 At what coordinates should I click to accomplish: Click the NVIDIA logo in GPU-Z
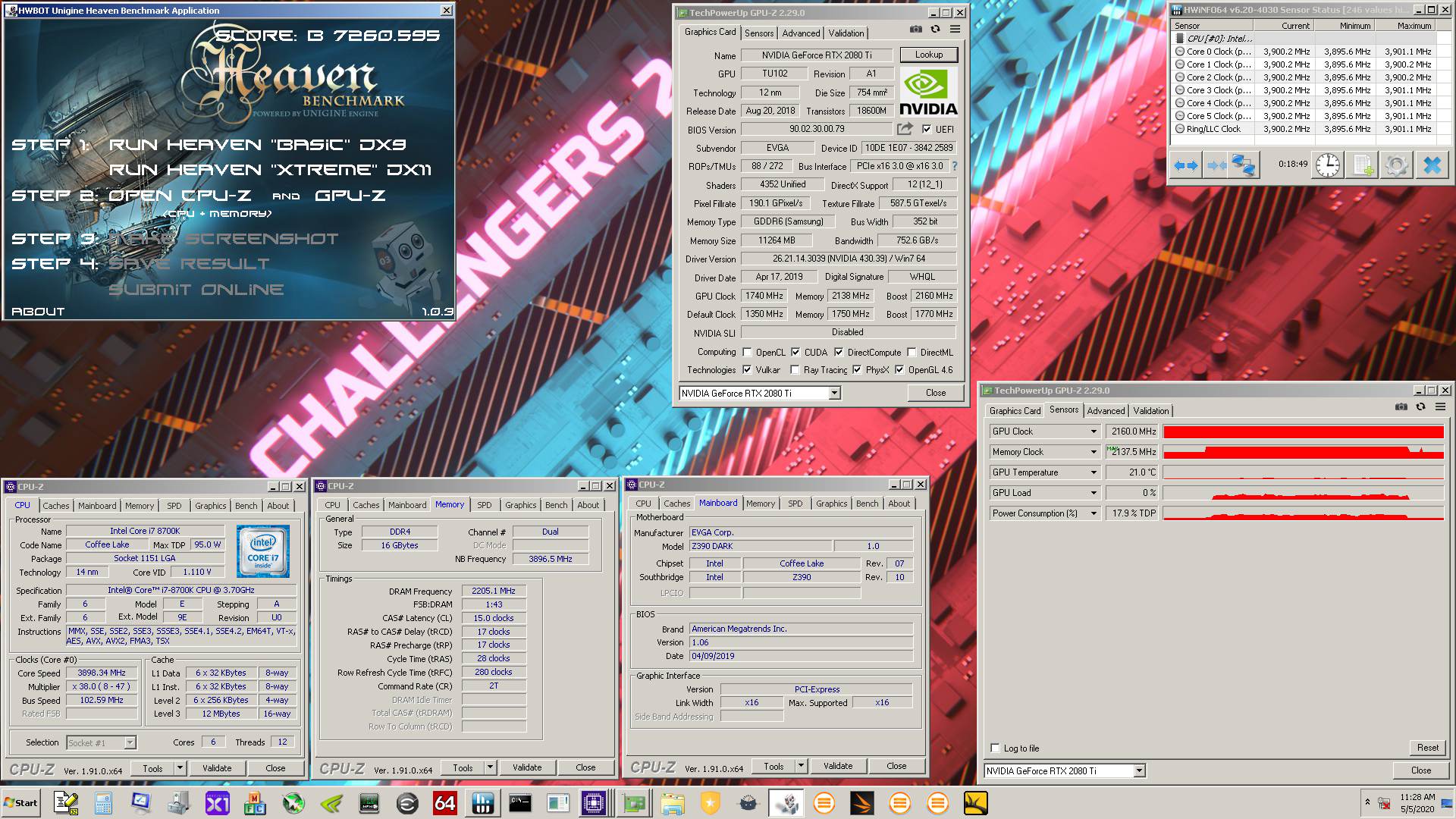coord(928,92)
